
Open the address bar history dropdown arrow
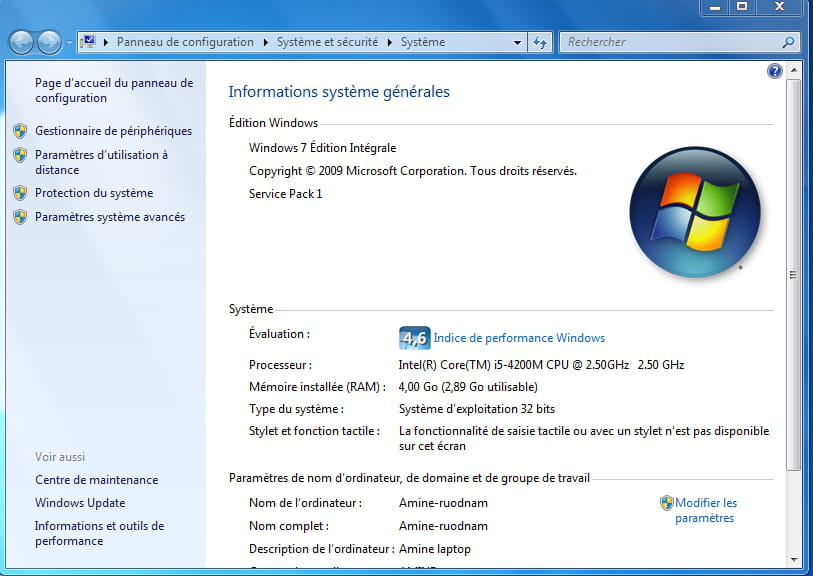pyautogui.click(x=517, y=43)
